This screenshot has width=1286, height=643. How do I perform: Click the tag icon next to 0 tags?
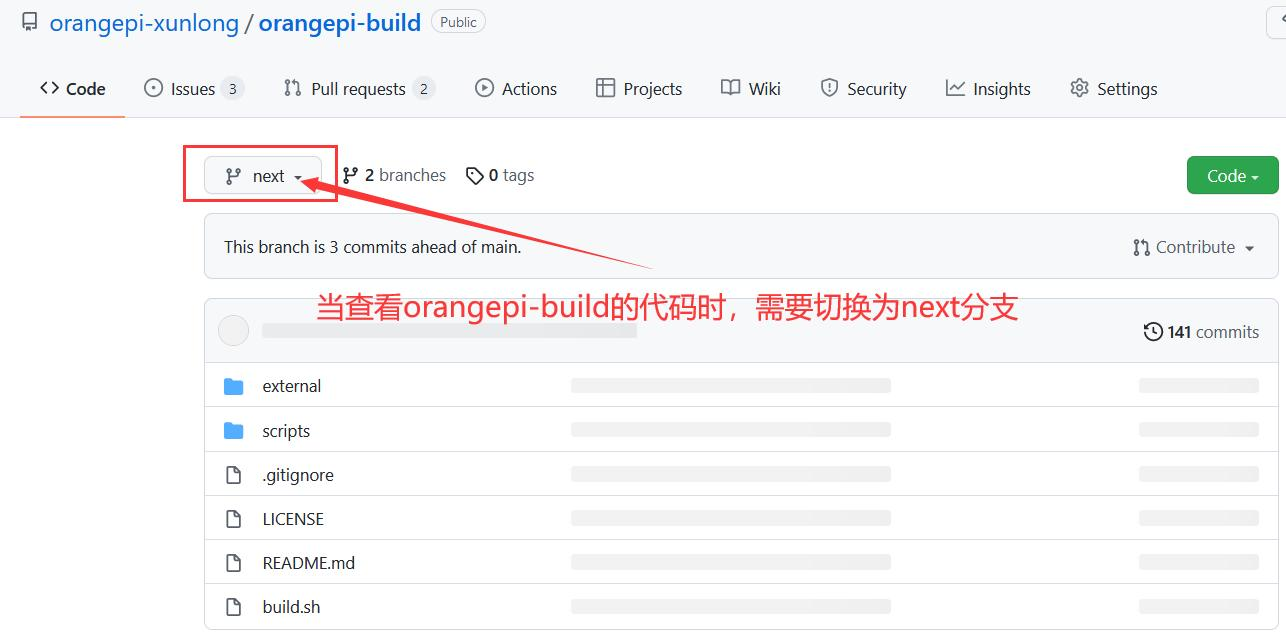[x=475, y=175]
